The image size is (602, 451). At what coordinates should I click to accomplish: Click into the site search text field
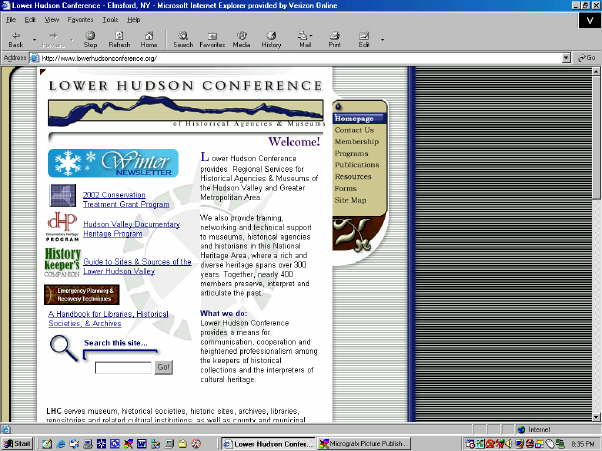(x=124, y=367)
